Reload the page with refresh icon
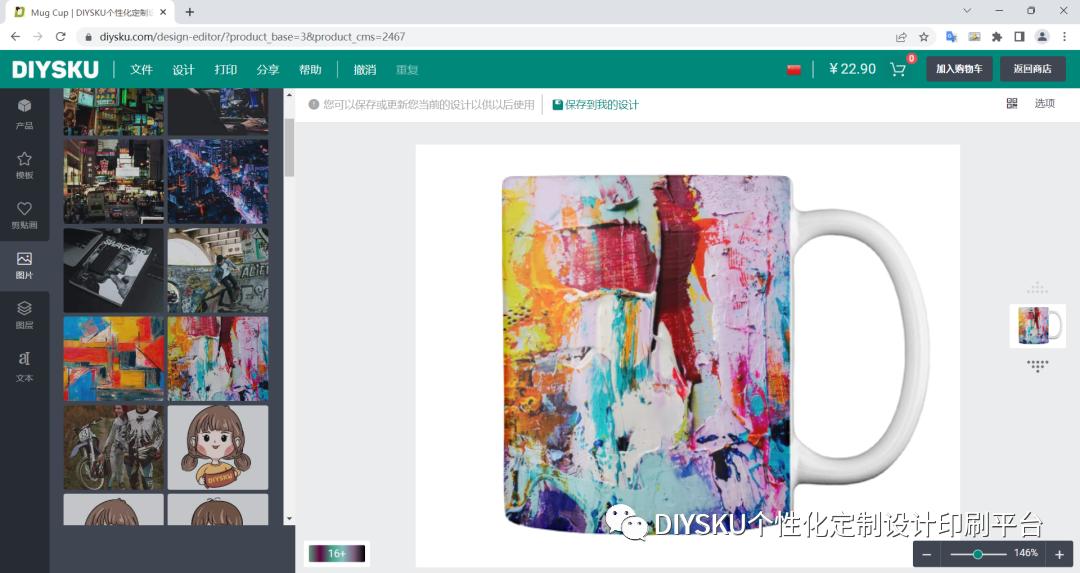This screenshot has height=573, width=1080. 61,37
